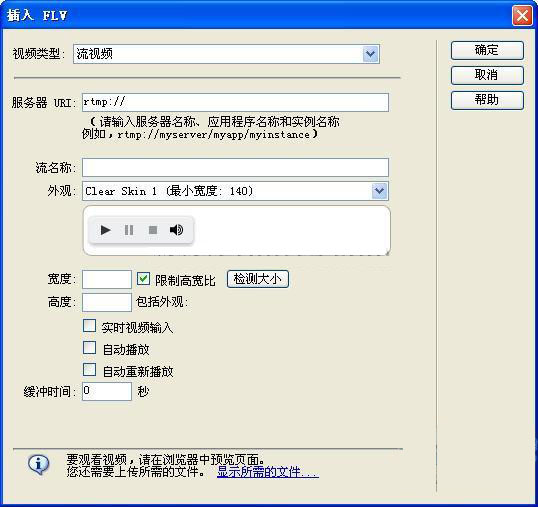Image resolution: width=538 pixels, height=507 pixels.
Task: Click into the 流名称 text field
Action: point(235,167)
